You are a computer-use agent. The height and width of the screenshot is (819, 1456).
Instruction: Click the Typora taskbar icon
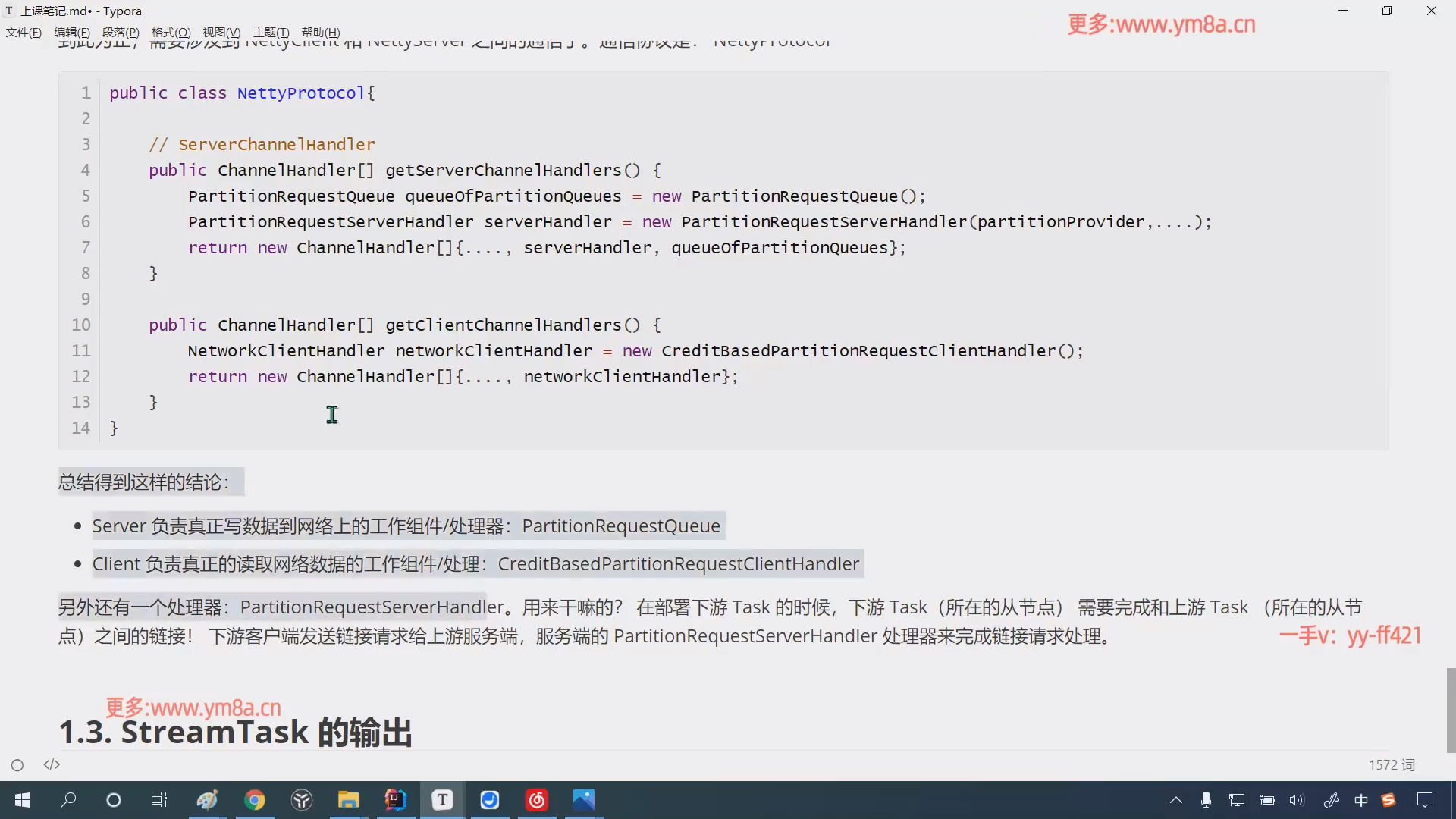pos(442,800)
